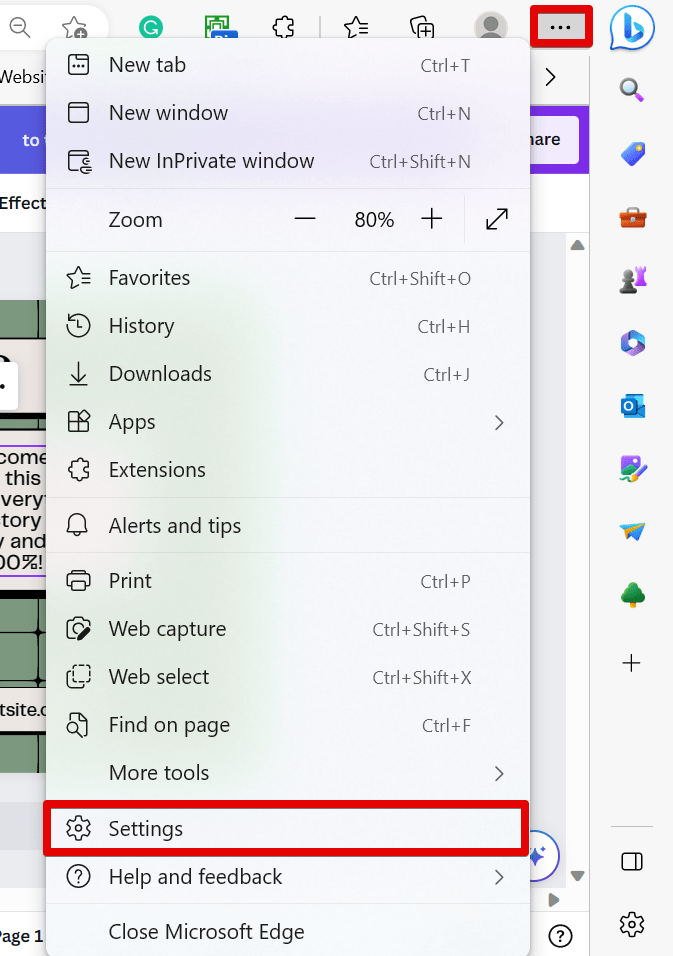This screenshot has width=673, height=956.
Task: Open the Shopping sidebar icon
Action: pyautogui.click(x=632, y=153)
